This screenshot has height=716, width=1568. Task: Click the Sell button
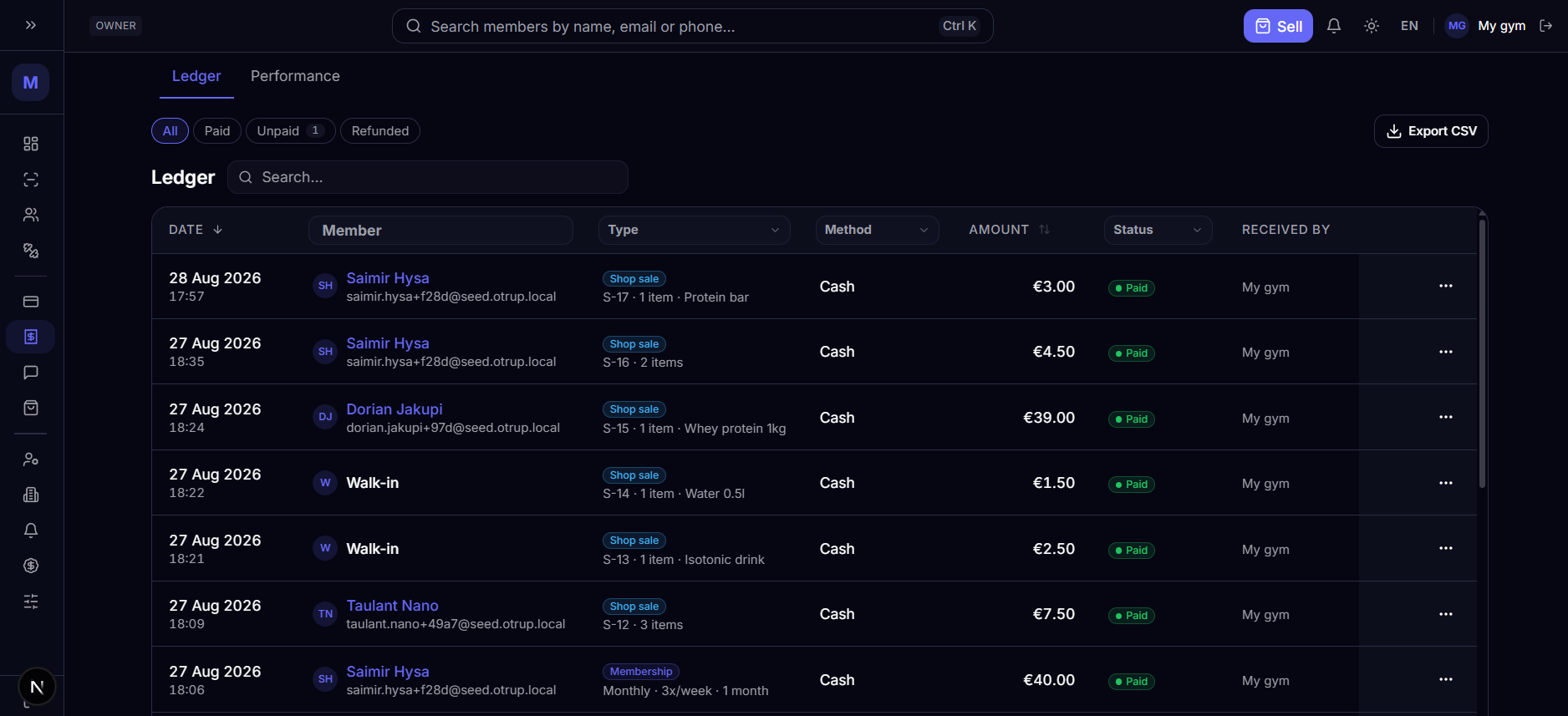pyautogui.click(x=1278, y=26)
